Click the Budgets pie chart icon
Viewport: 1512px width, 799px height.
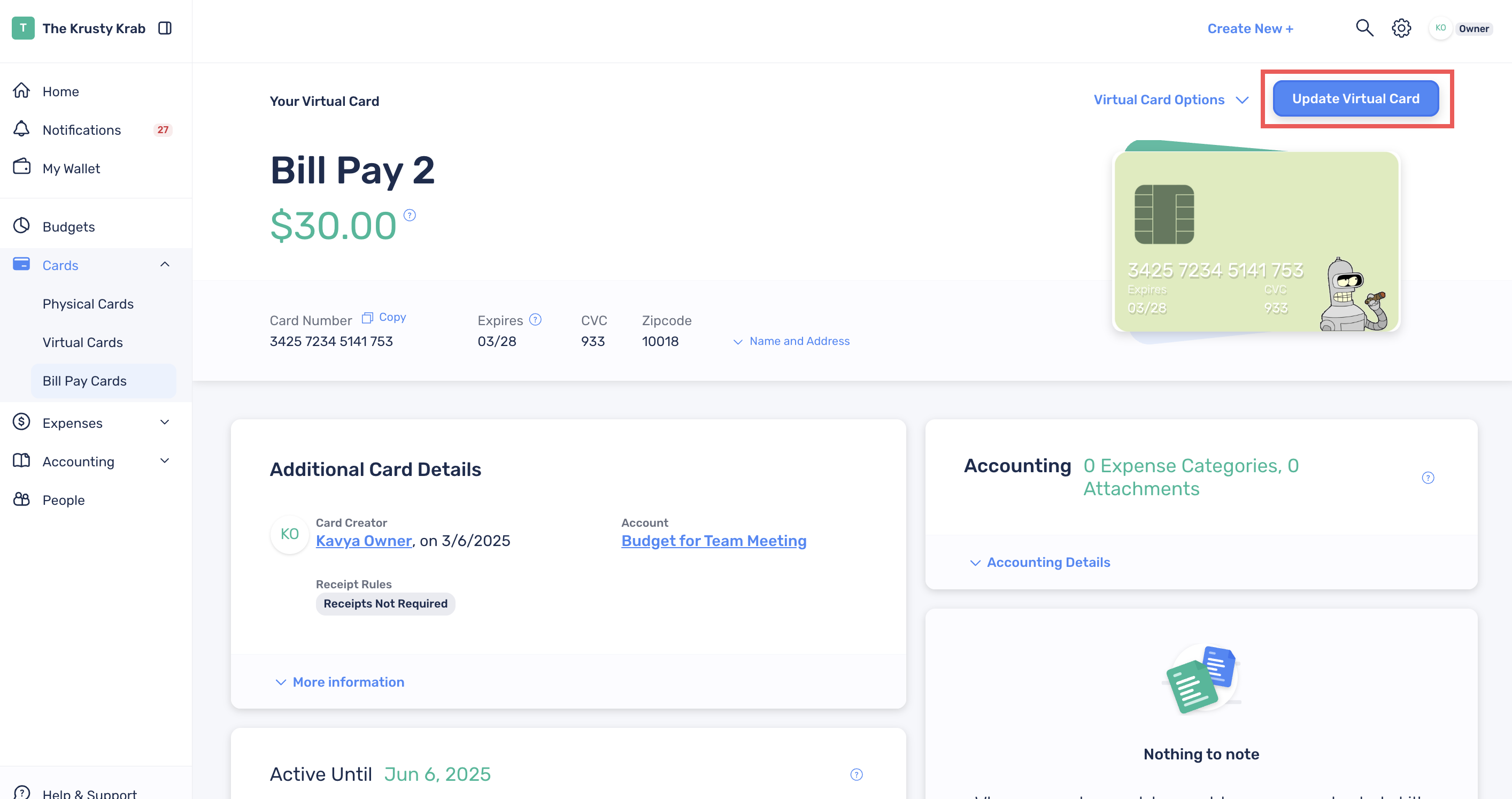tap(22, 226)
